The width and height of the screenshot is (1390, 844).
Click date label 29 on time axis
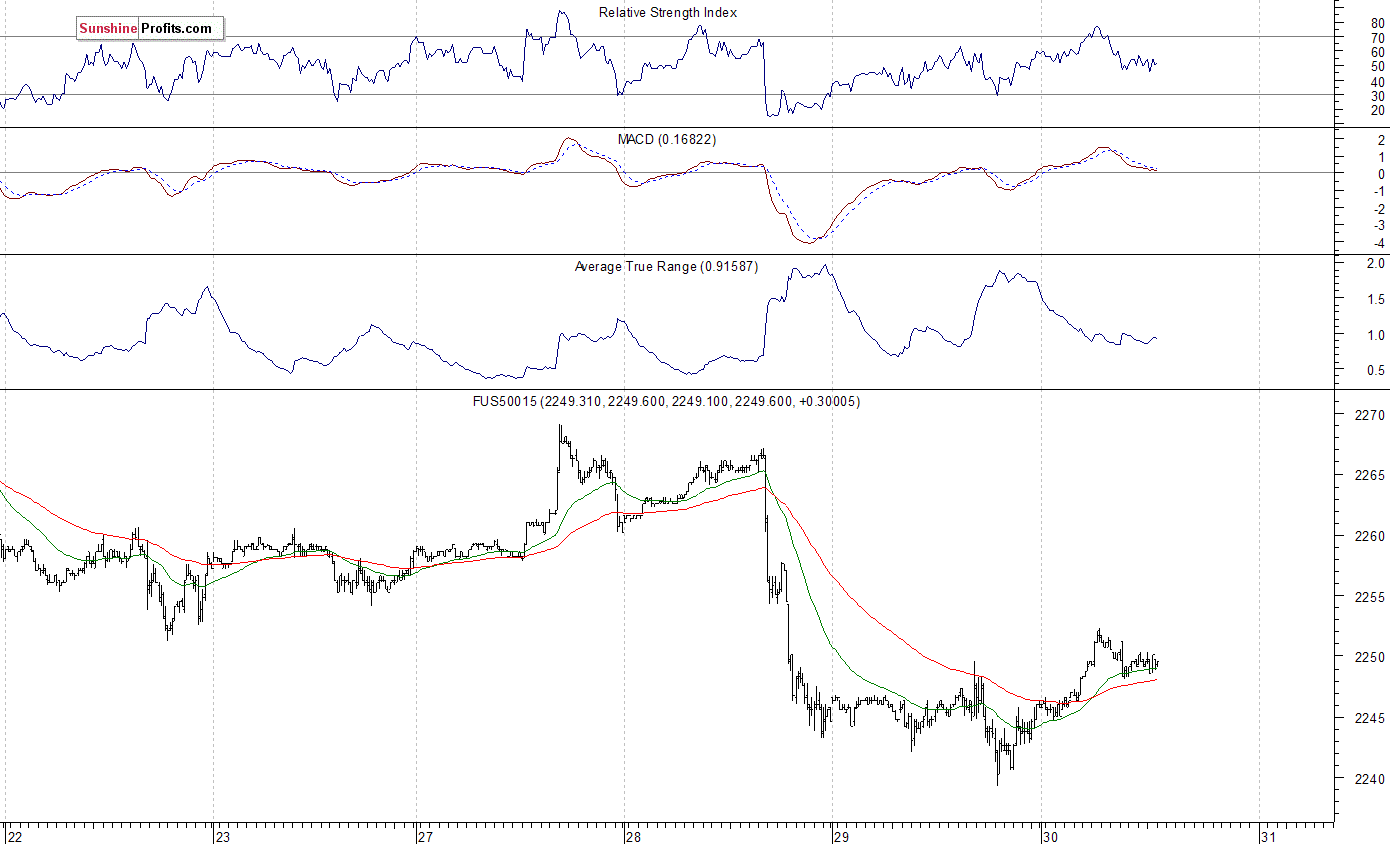tap(841, 836)
